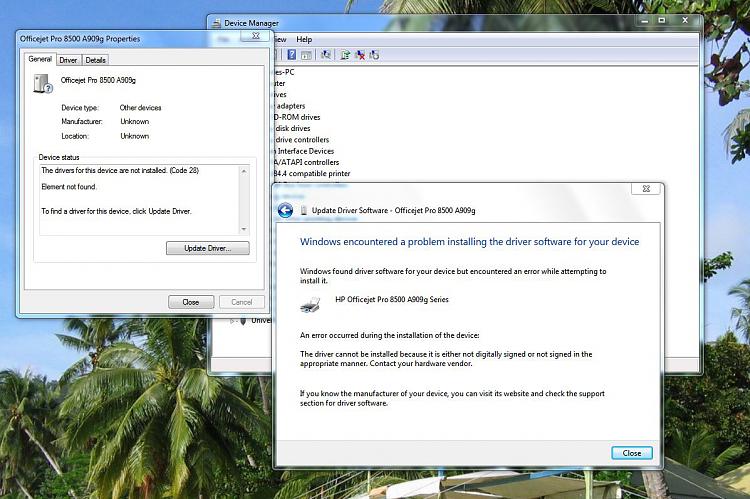Click the last Device Manager toolbar icon

374,55
